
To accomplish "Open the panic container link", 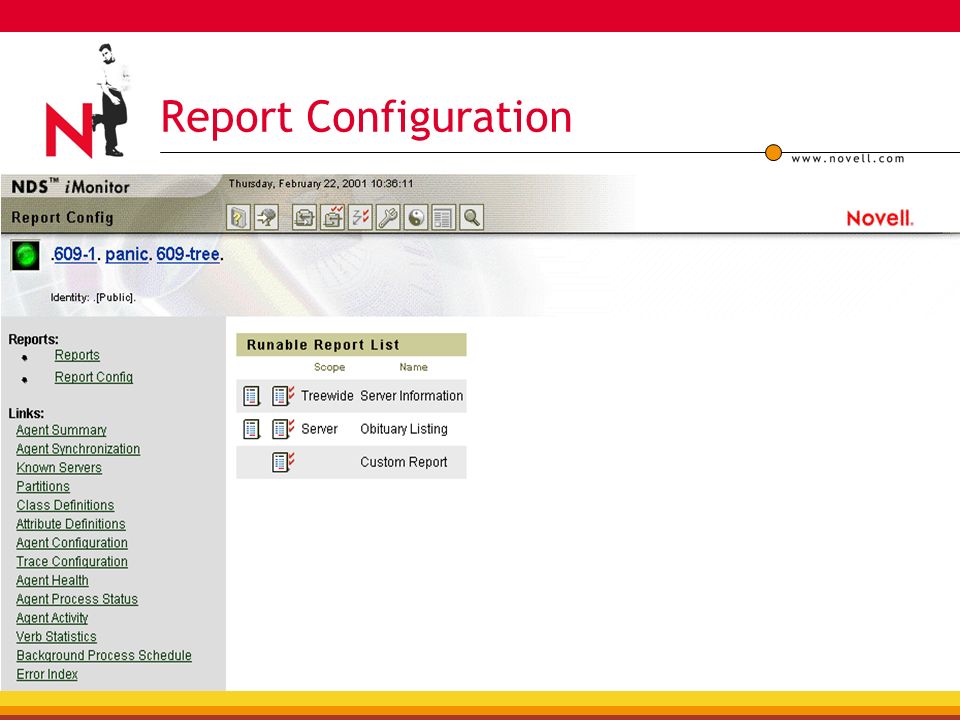I will 127,254.
